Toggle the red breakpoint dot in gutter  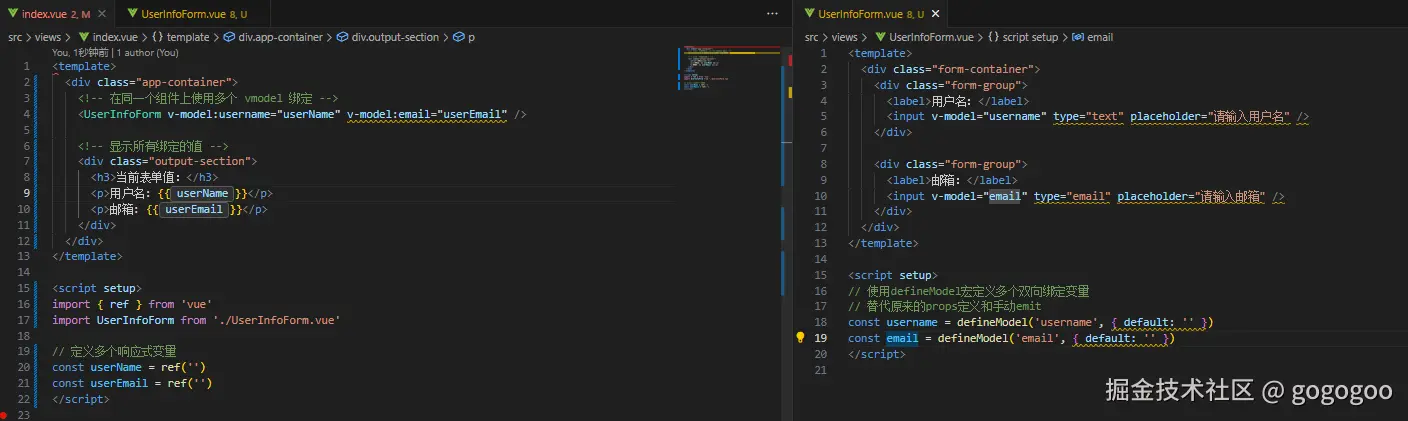pos(5,414)
